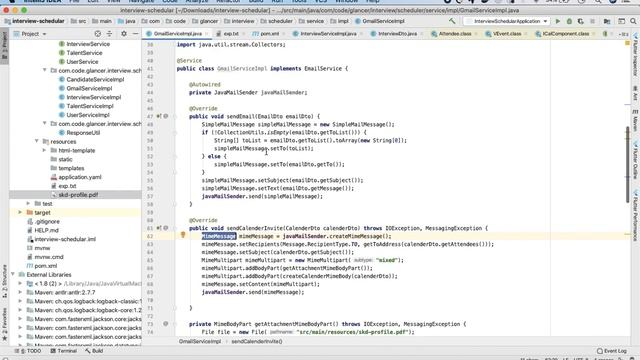Click the sendCalenderInvite() breadcrumb at editor bottom
640x360 pixels.
pos(257,341)
